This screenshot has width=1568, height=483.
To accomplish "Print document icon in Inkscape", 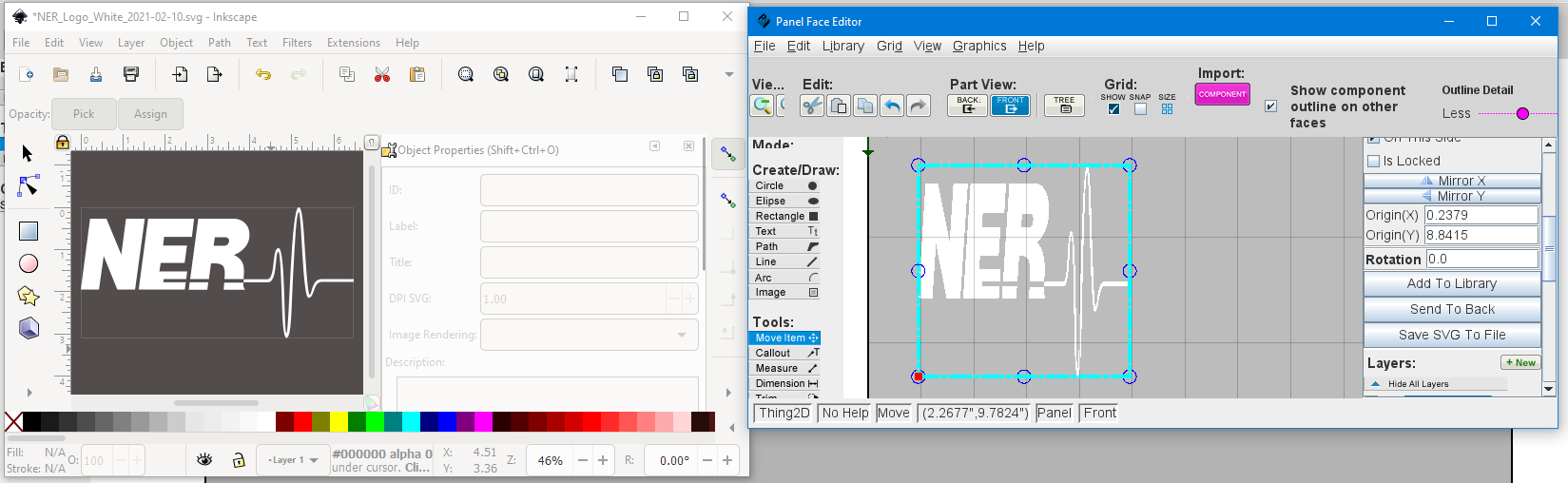I will pyautogui.click(x=131, y=75).
